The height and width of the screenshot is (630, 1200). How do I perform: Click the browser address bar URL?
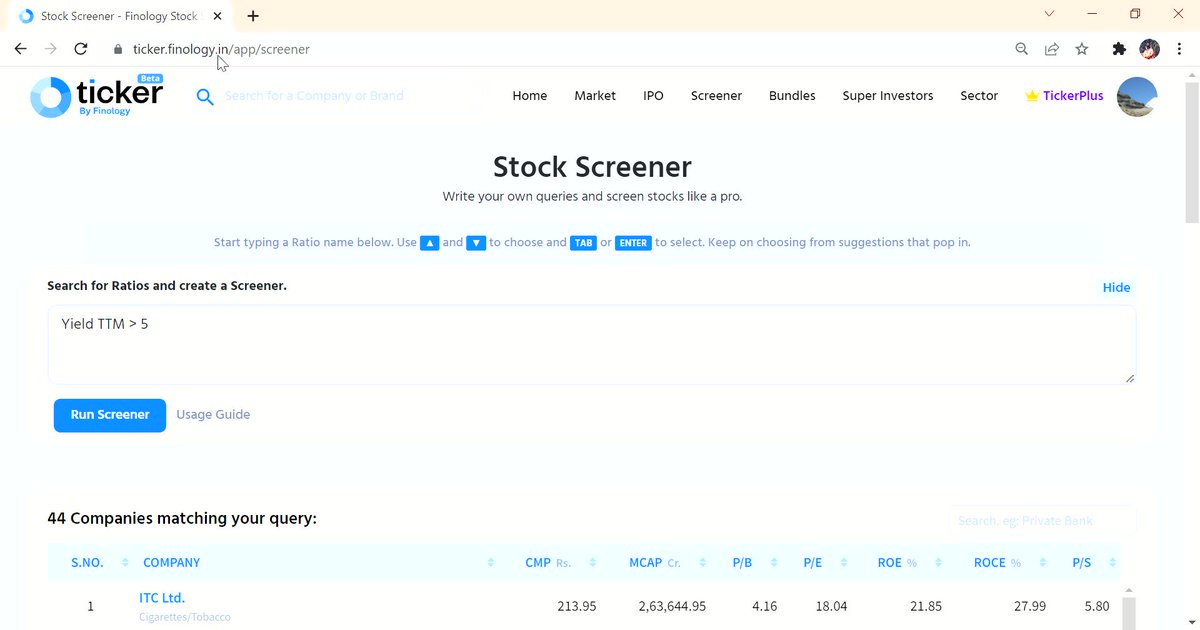221,49
